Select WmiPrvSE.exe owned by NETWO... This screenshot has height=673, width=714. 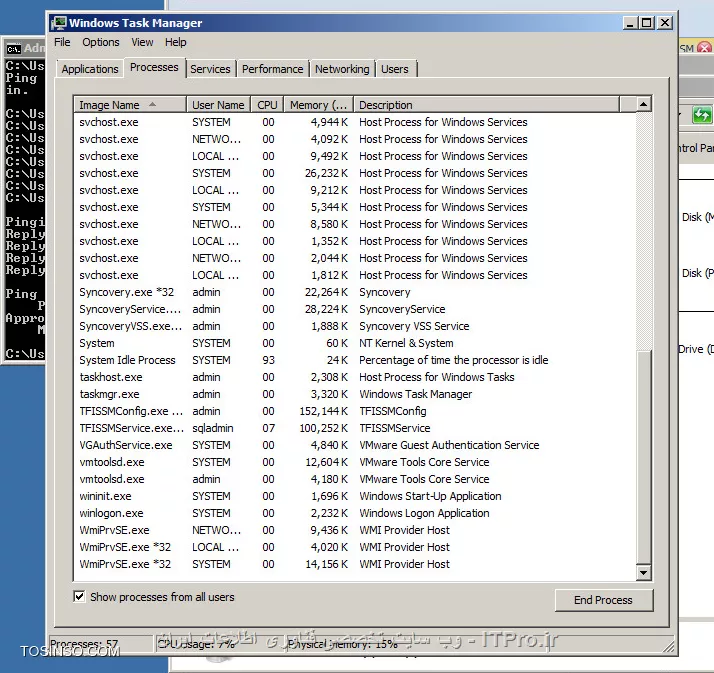point(354,530)
